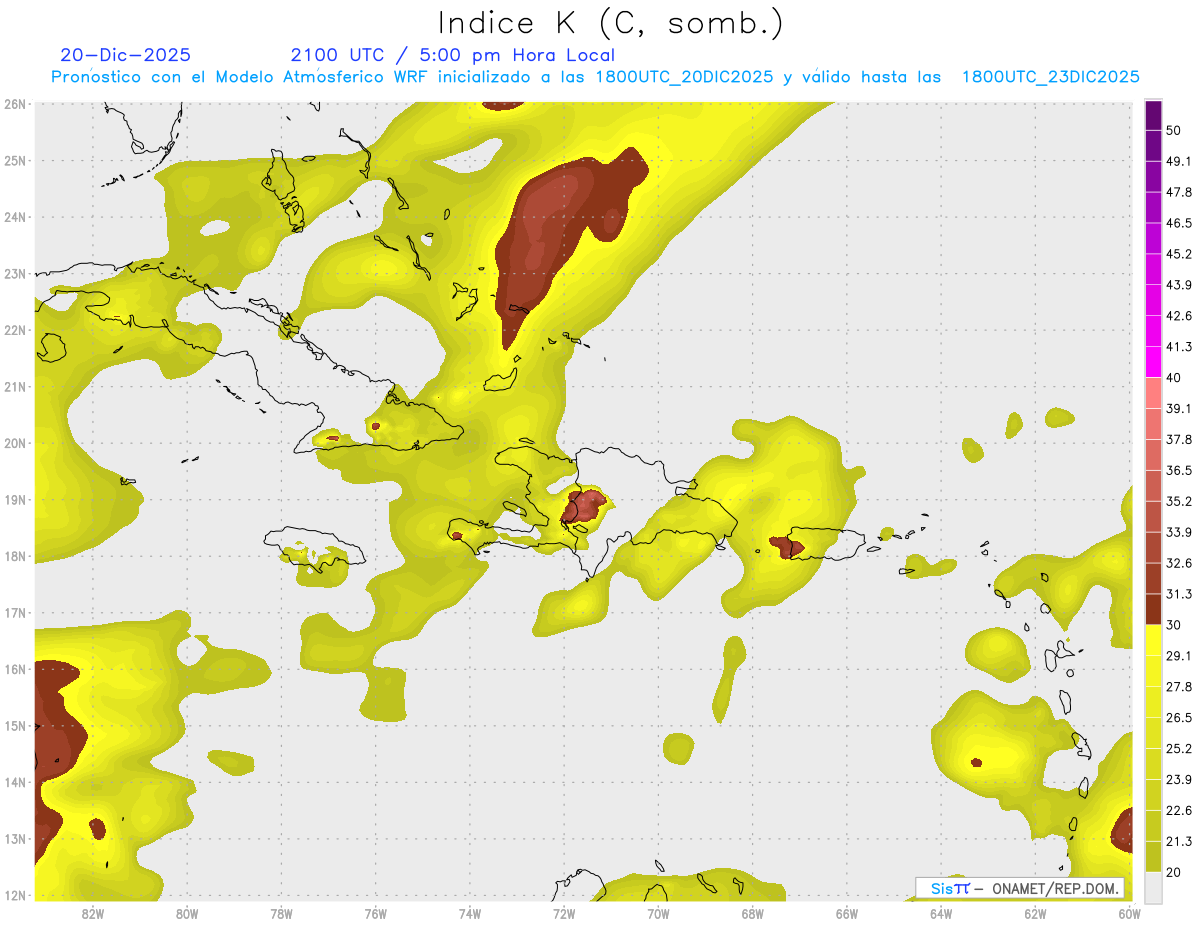Click the 82W longitude axis label

(93, 913)
